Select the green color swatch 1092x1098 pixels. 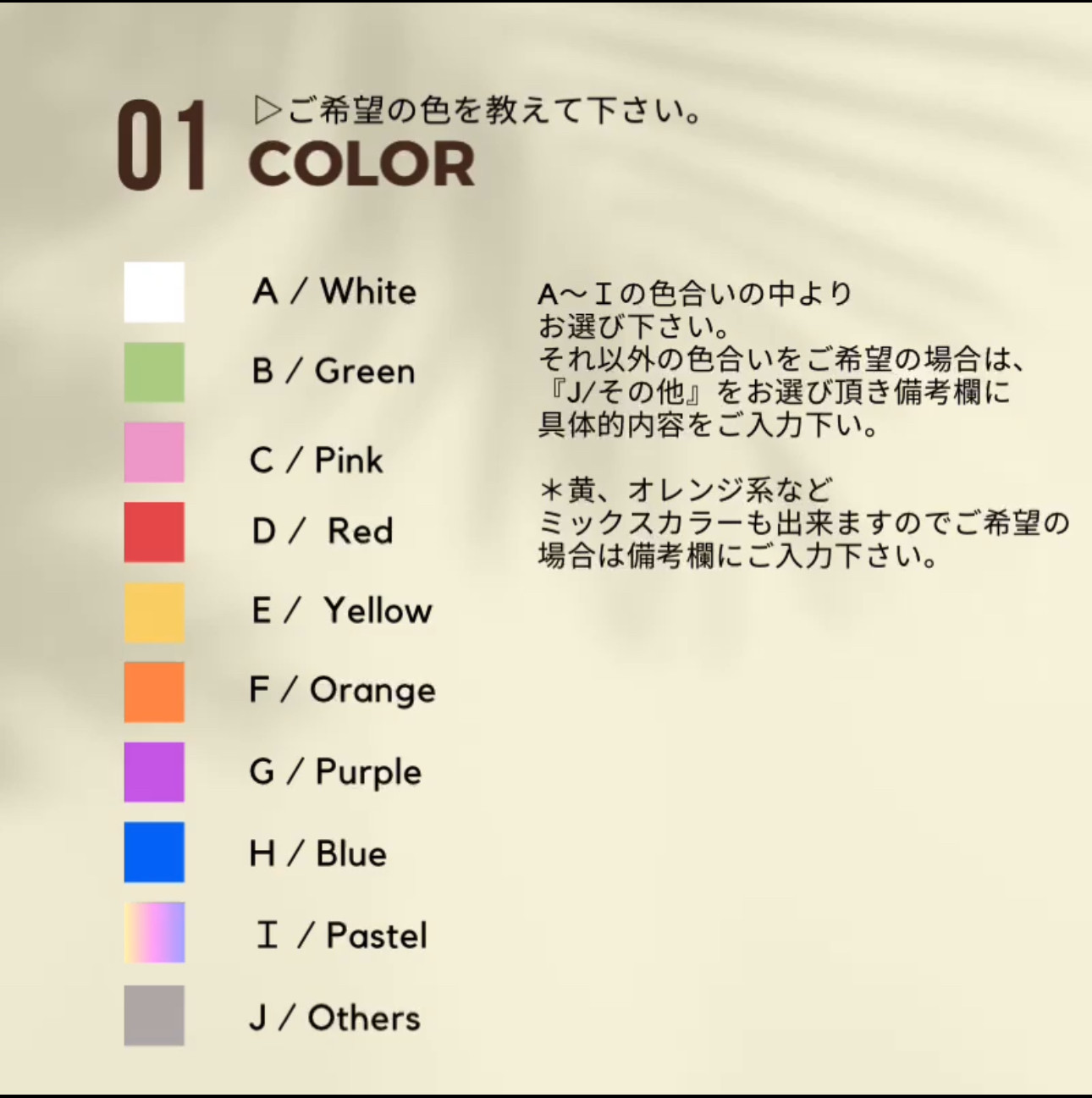click(x=154, y=372)
